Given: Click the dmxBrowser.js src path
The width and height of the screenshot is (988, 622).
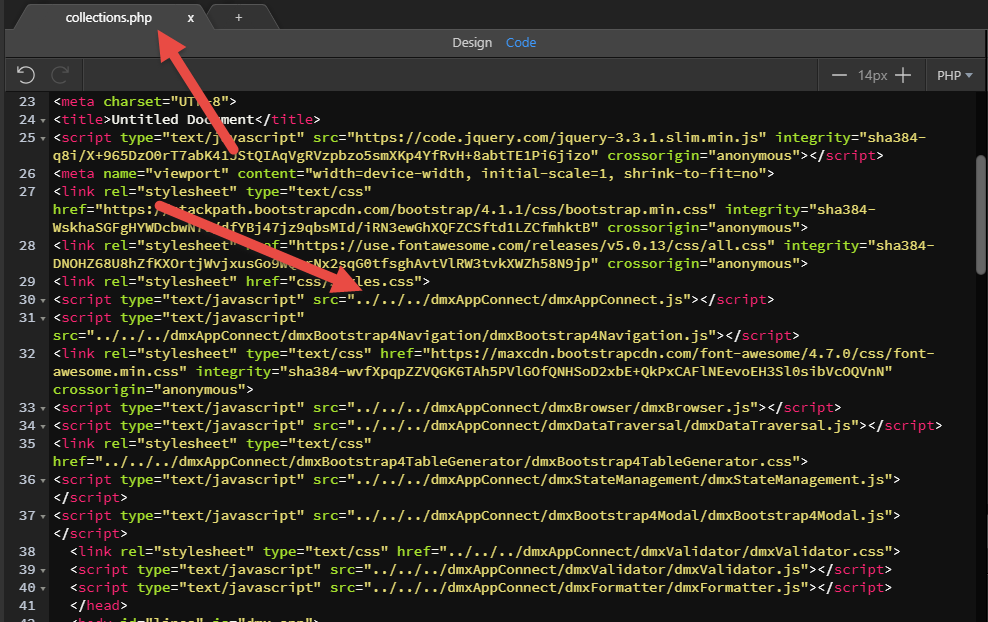Looking at the screenshot, I should pos(553,408).
